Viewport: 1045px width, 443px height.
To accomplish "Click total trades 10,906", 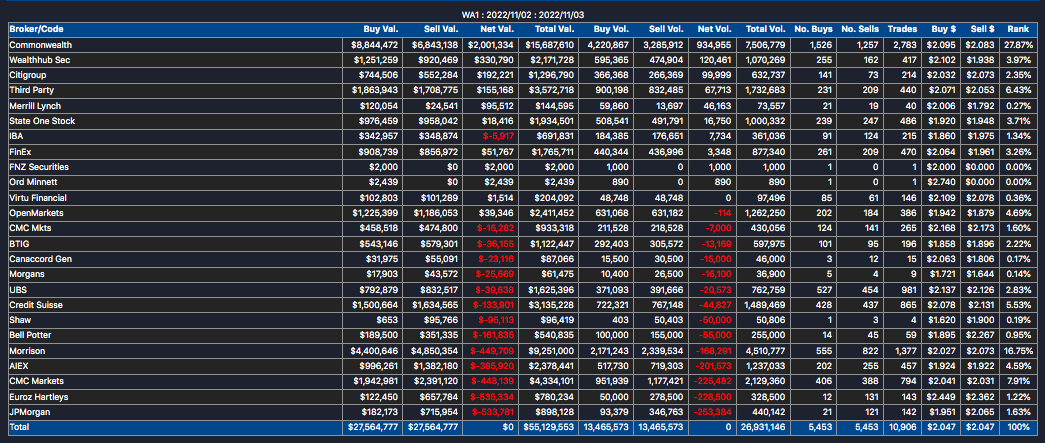I will click(x=902, y=428).
